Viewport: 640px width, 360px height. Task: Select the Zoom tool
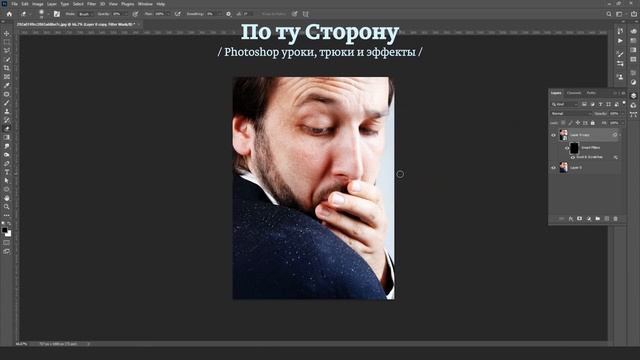(x=7, y=207)
